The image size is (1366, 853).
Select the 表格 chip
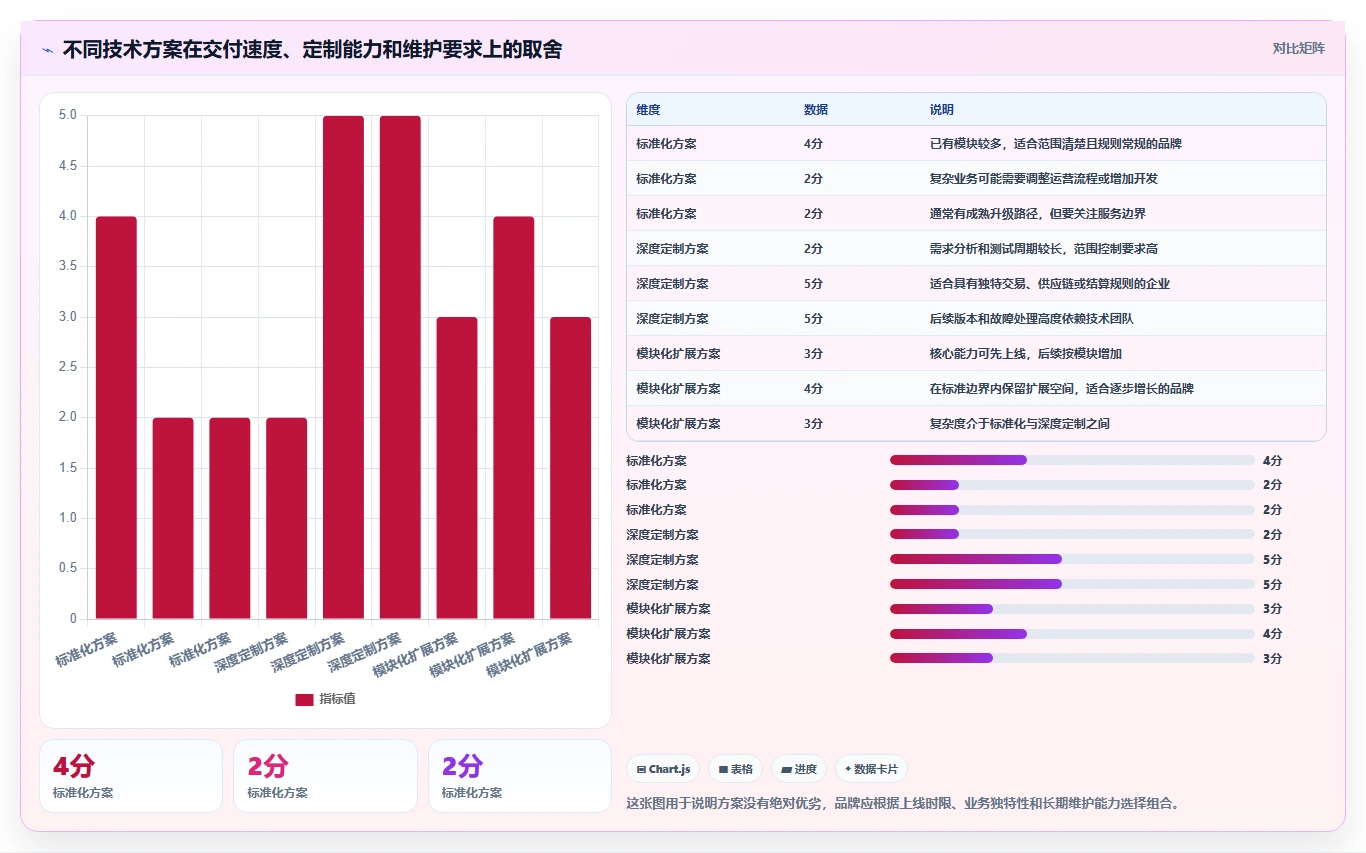735,769
